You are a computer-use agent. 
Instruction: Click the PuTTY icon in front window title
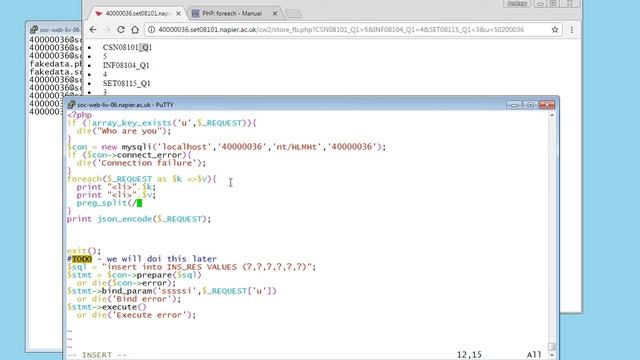(x=71, y=104)
